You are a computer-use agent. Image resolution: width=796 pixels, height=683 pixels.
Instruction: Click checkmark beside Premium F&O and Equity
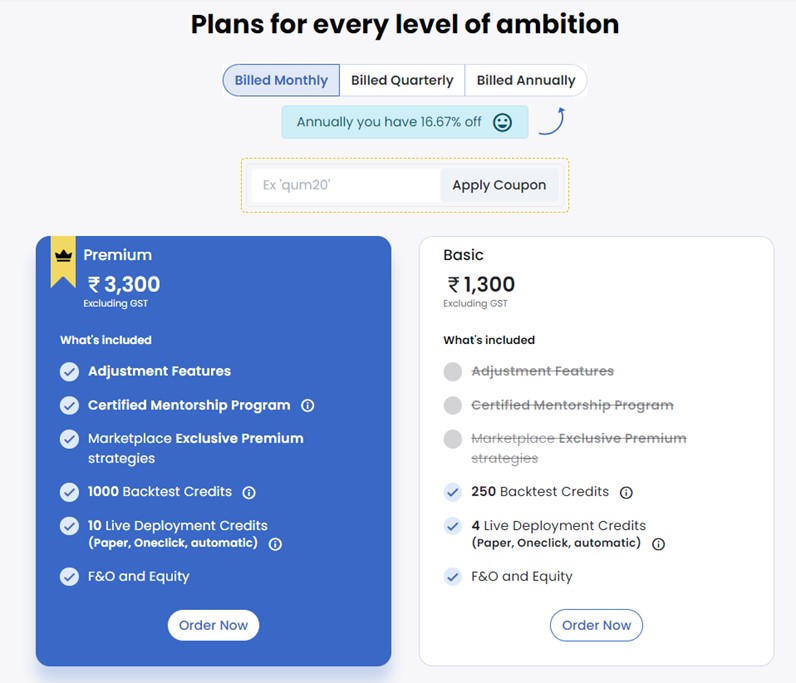tap(69, 577)
